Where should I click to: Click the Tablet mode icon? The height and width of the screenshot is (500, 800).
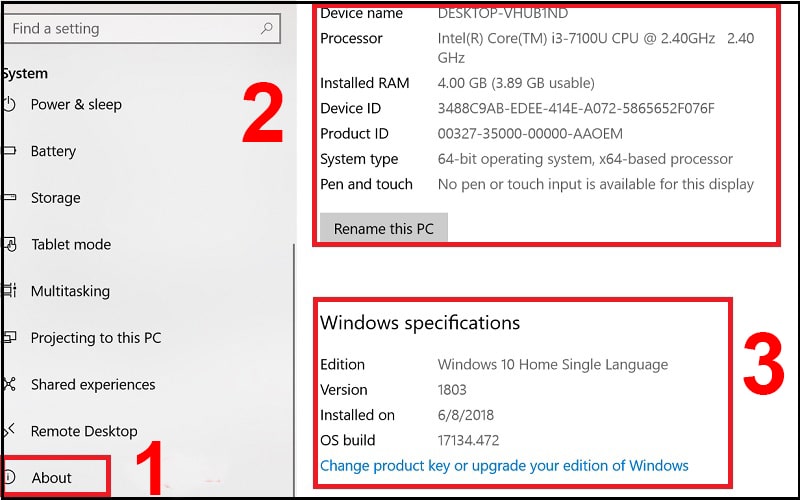click(10, 244)
